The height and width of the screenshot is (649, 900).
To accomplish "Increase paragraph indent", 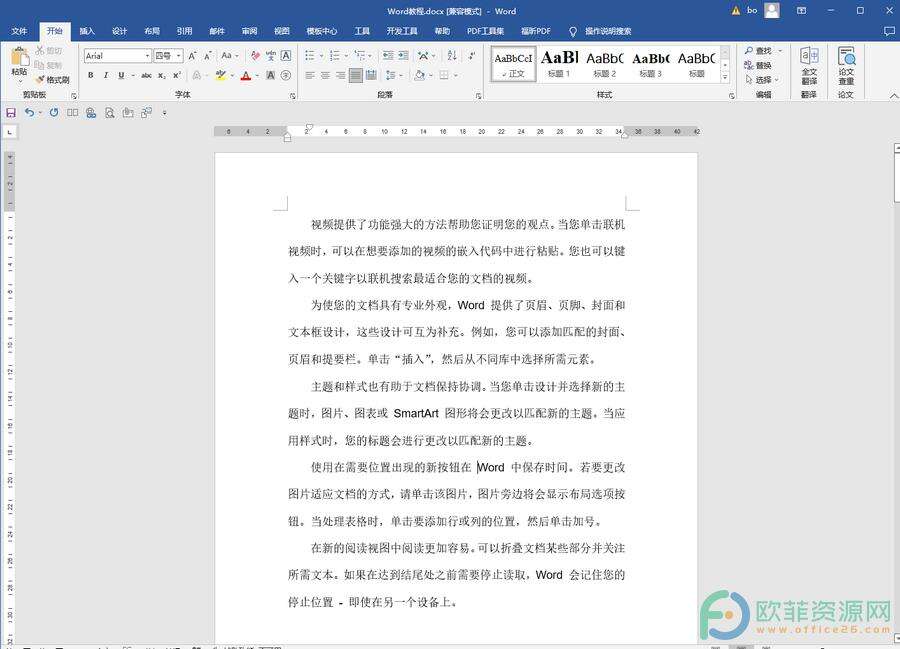I will point(404,56).
